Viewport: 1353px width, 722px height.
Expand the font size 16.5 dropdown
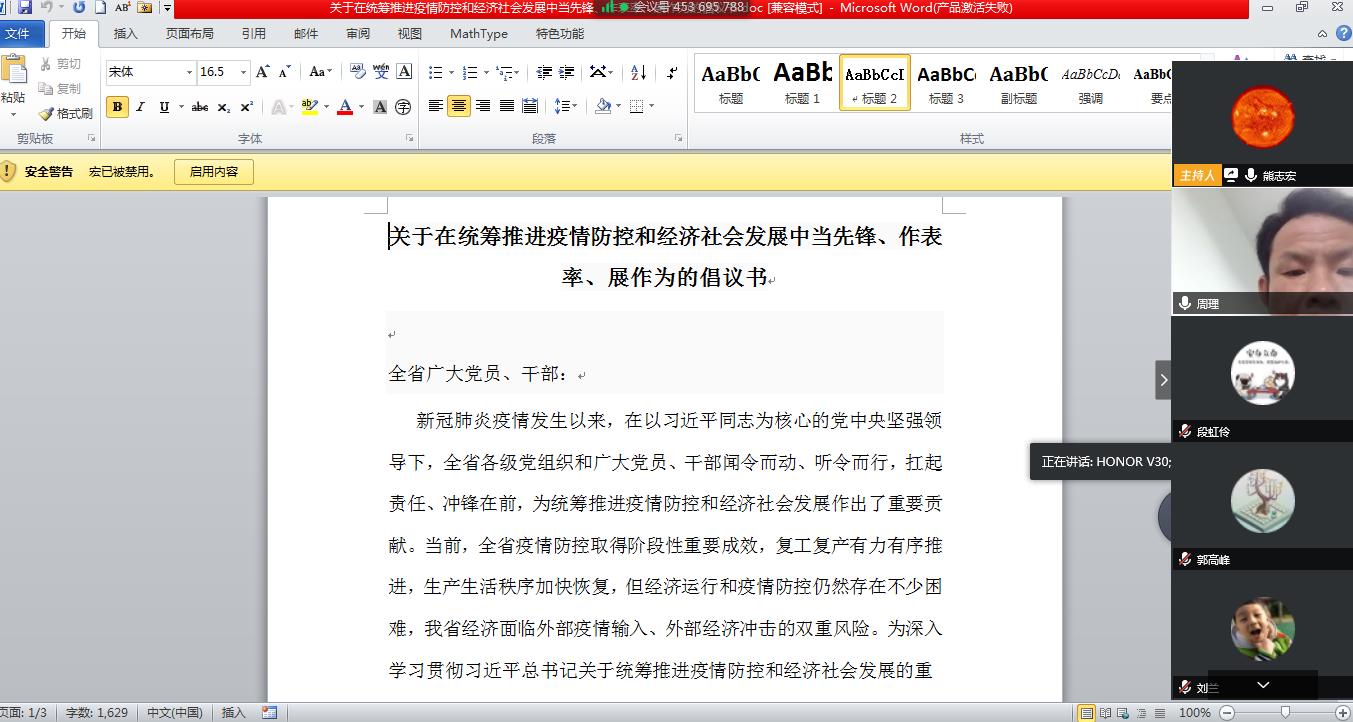[x=243, y=72]
